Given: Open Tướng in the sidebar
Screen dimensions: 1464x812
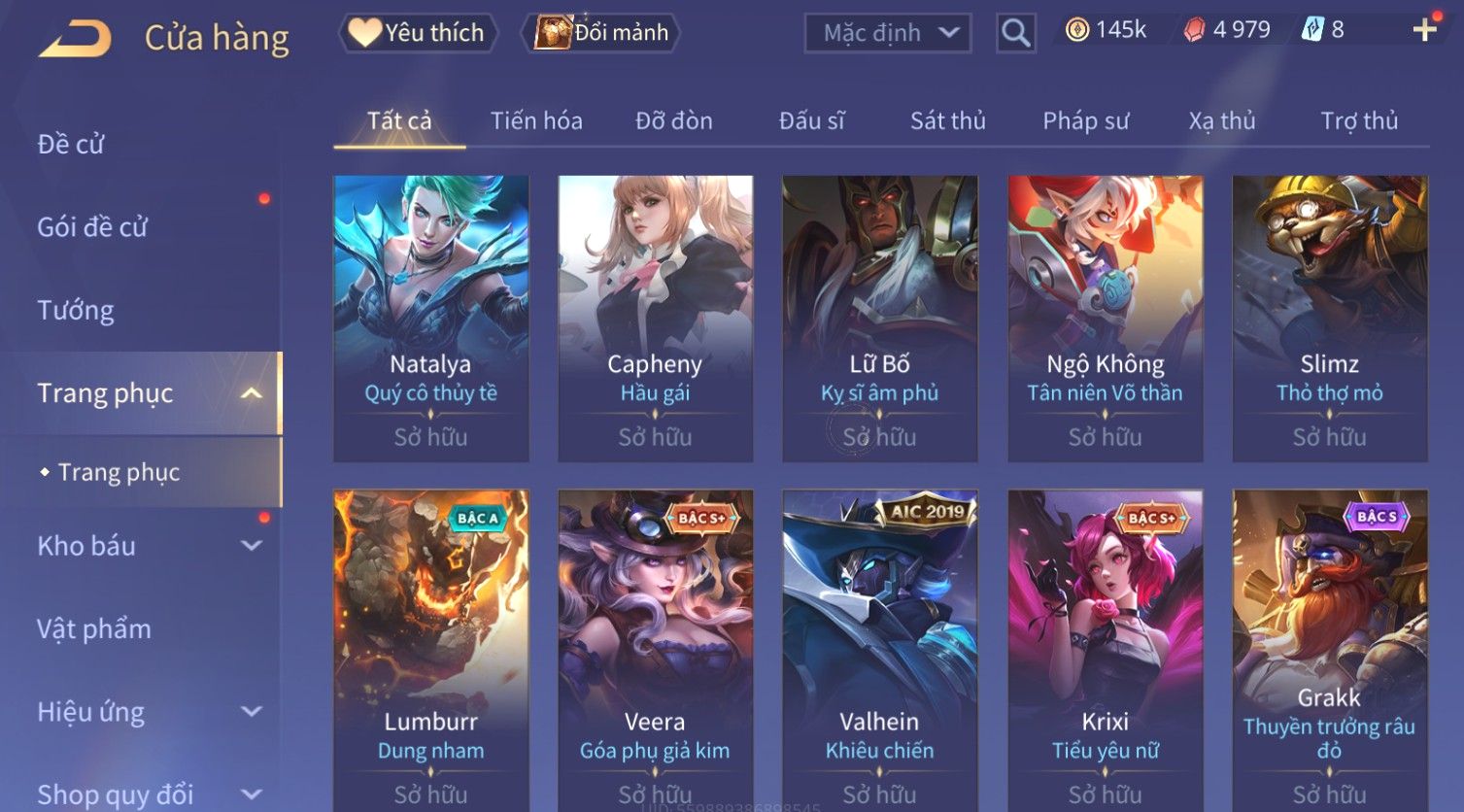Looking at the screenshot, I should [x=76, y=310].
